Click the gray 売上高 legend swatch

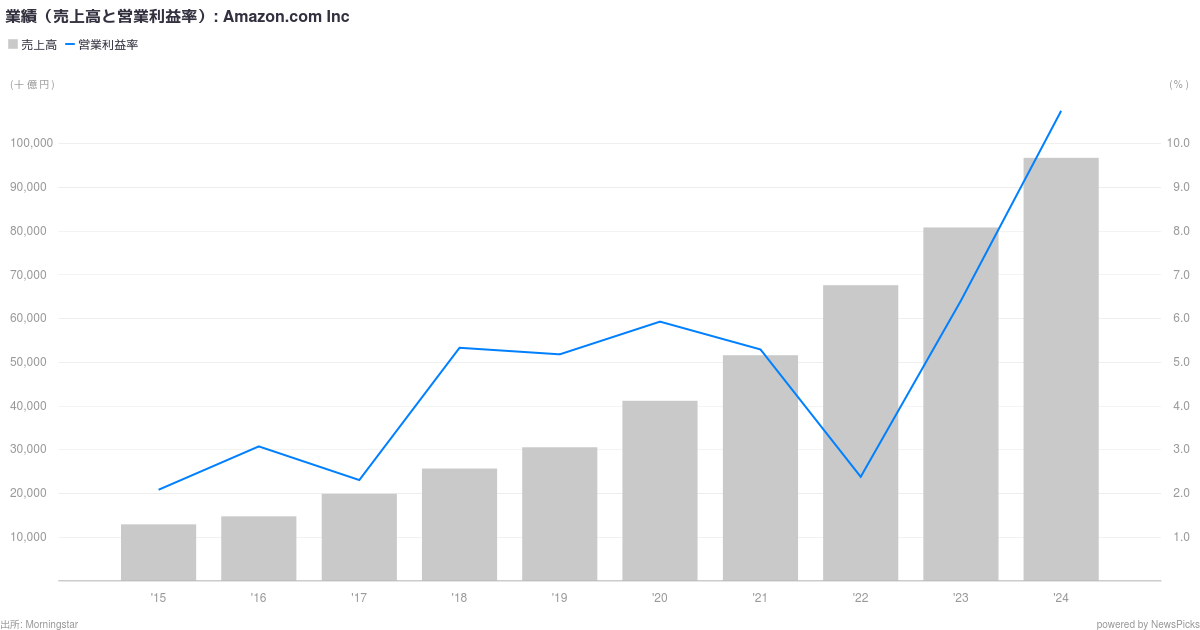point(13,44)
